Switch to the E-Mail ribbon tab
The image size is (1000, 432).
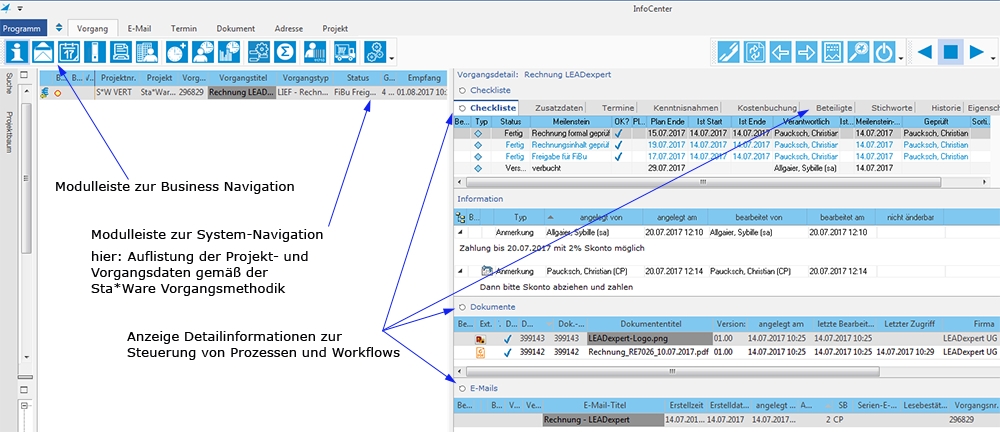coord(139,28)
